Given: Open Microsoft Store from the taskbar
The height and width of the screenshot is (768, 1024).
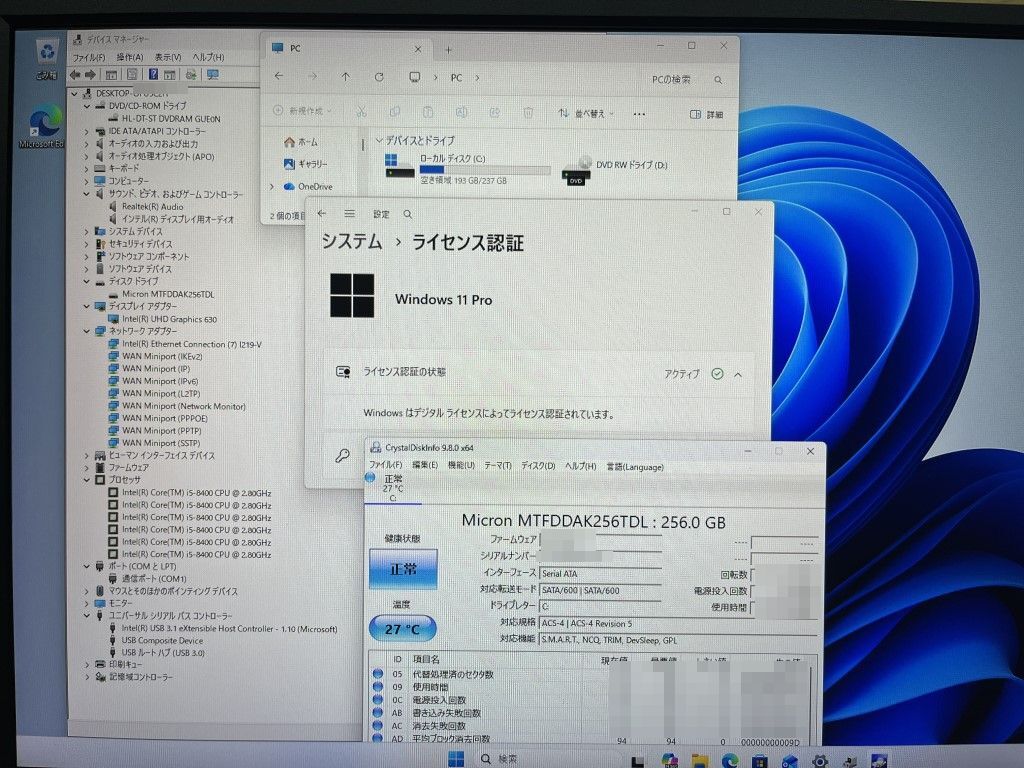Looking at the screenshot, I should click(759, 760).
